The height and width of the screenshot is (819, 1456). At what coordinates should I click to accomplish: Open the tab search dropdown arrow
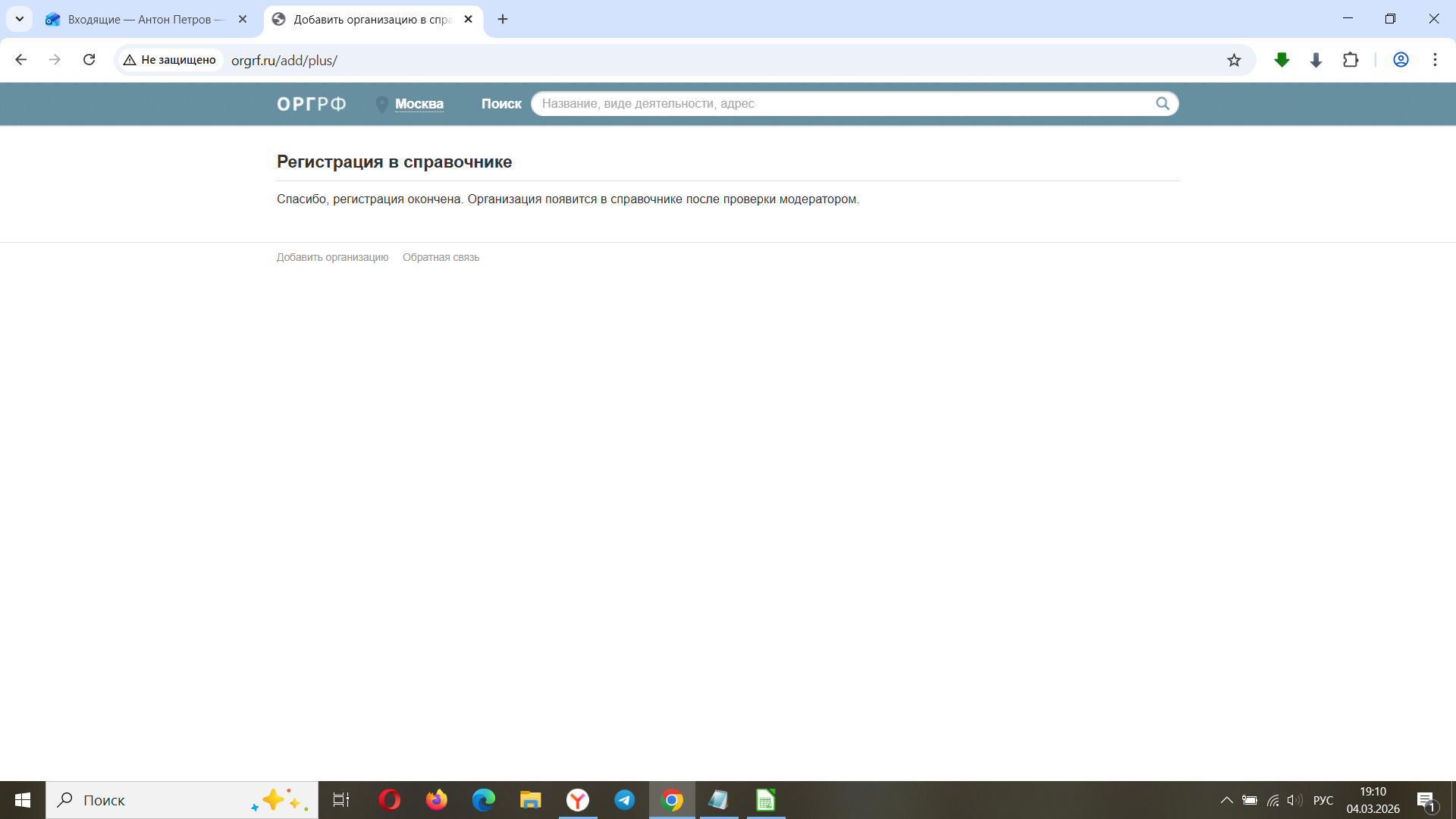click(20, 19)
